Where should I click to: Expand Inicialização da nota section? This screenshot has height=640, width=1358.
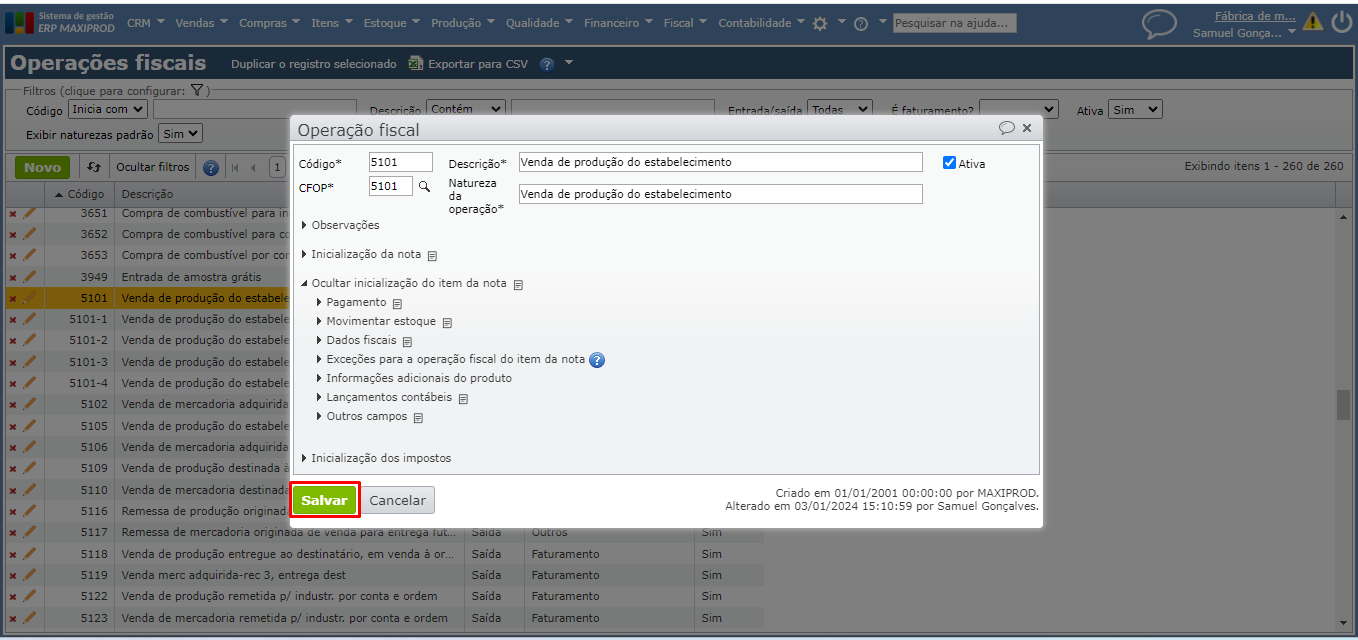[x=361, y=254]
